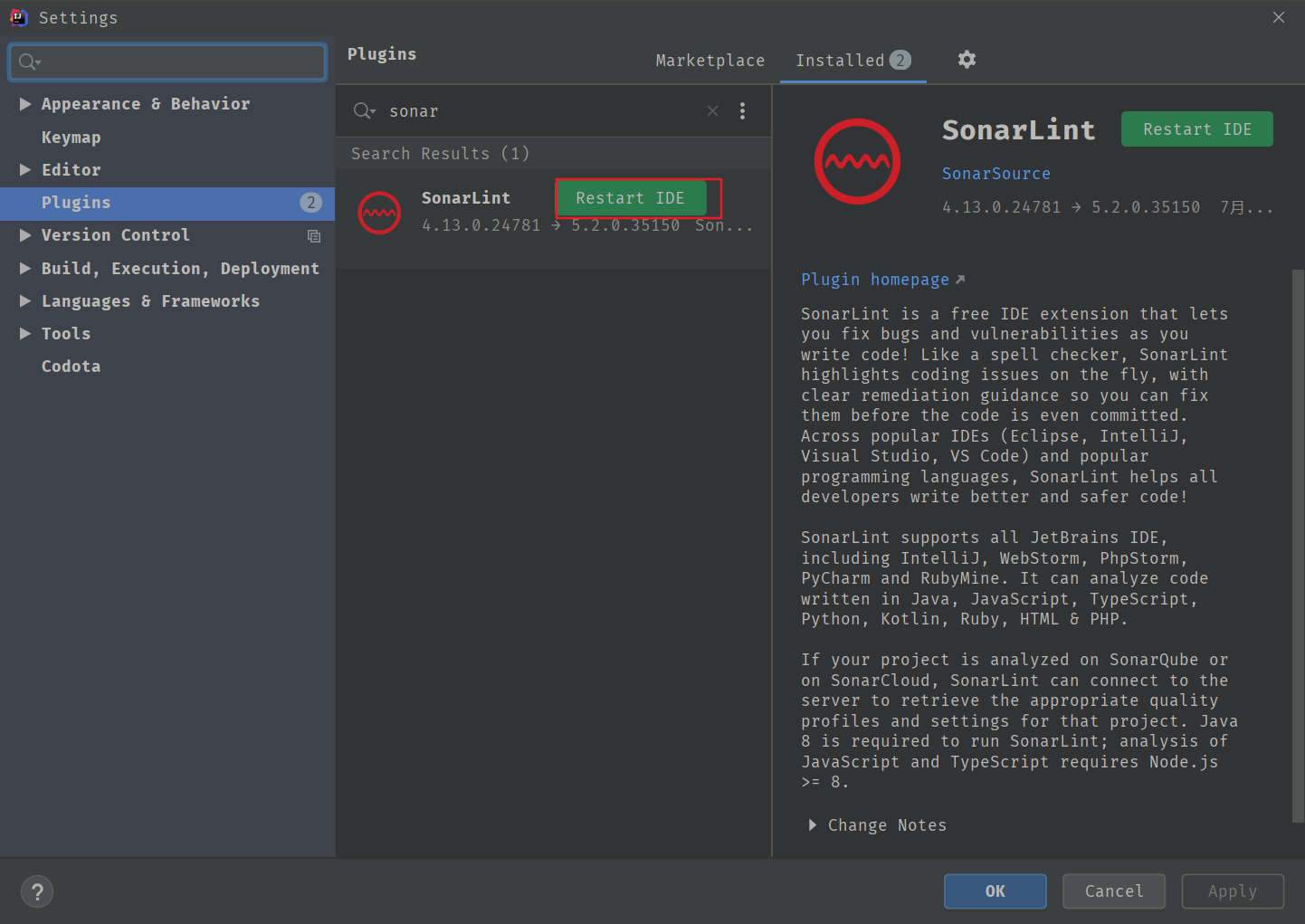Click the help question mark icon
The image size is (1305, 924).
pyautogui.click(x=37, y=891)
